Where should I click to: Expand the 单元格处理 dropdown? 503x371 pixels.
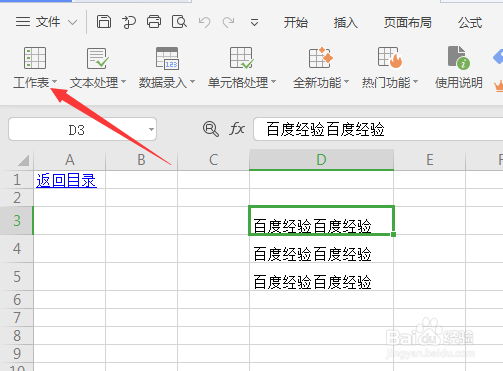tap(274, 81)
